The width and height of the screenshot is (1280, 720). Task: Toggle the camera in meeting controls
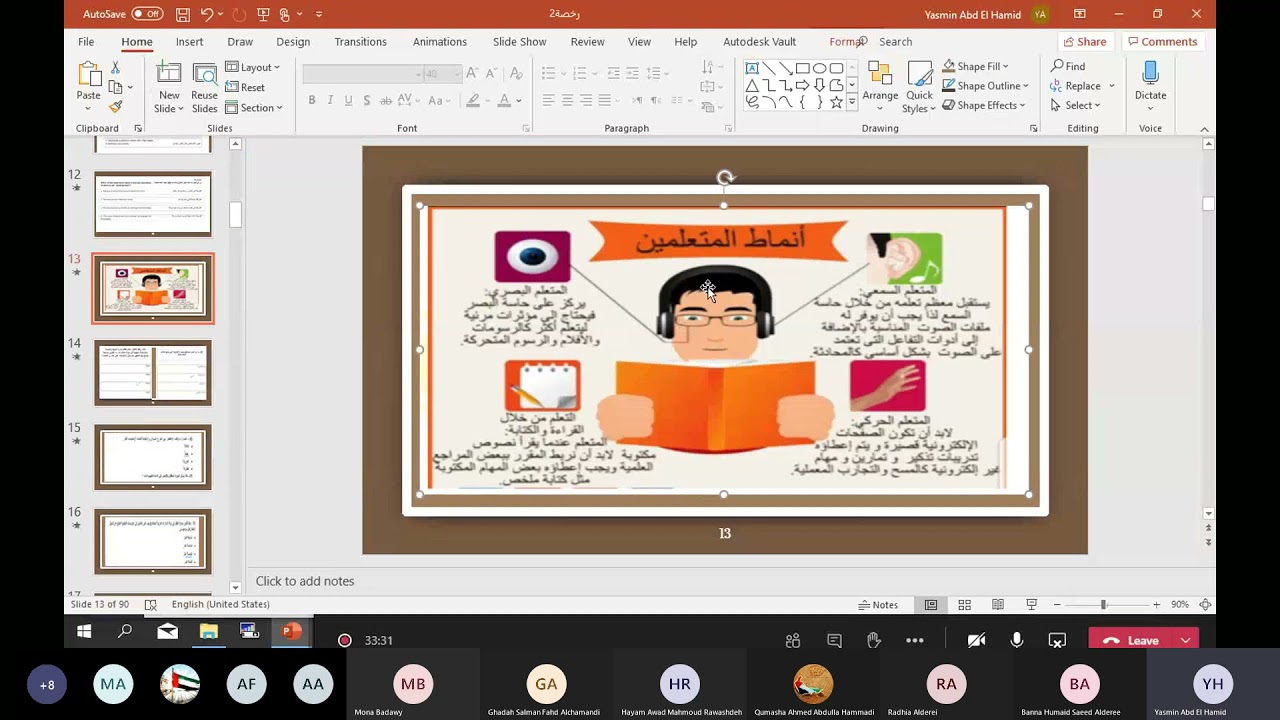(976, 640)
